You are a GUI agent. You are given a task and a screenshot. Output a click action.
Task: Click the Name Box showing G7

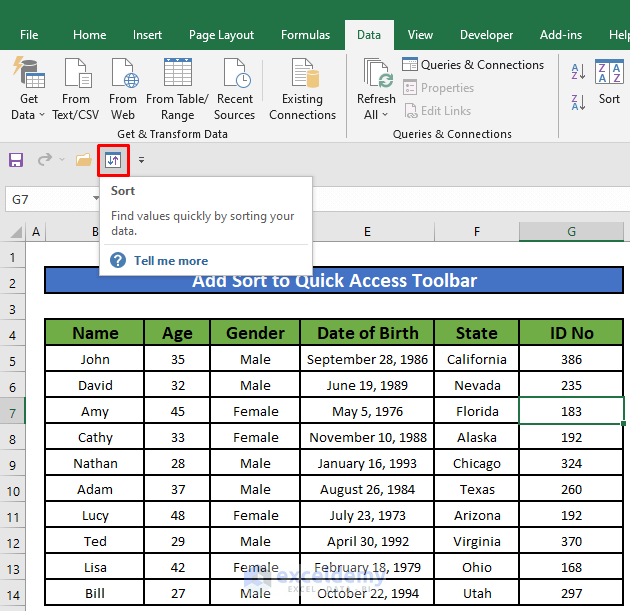[45, 199]
